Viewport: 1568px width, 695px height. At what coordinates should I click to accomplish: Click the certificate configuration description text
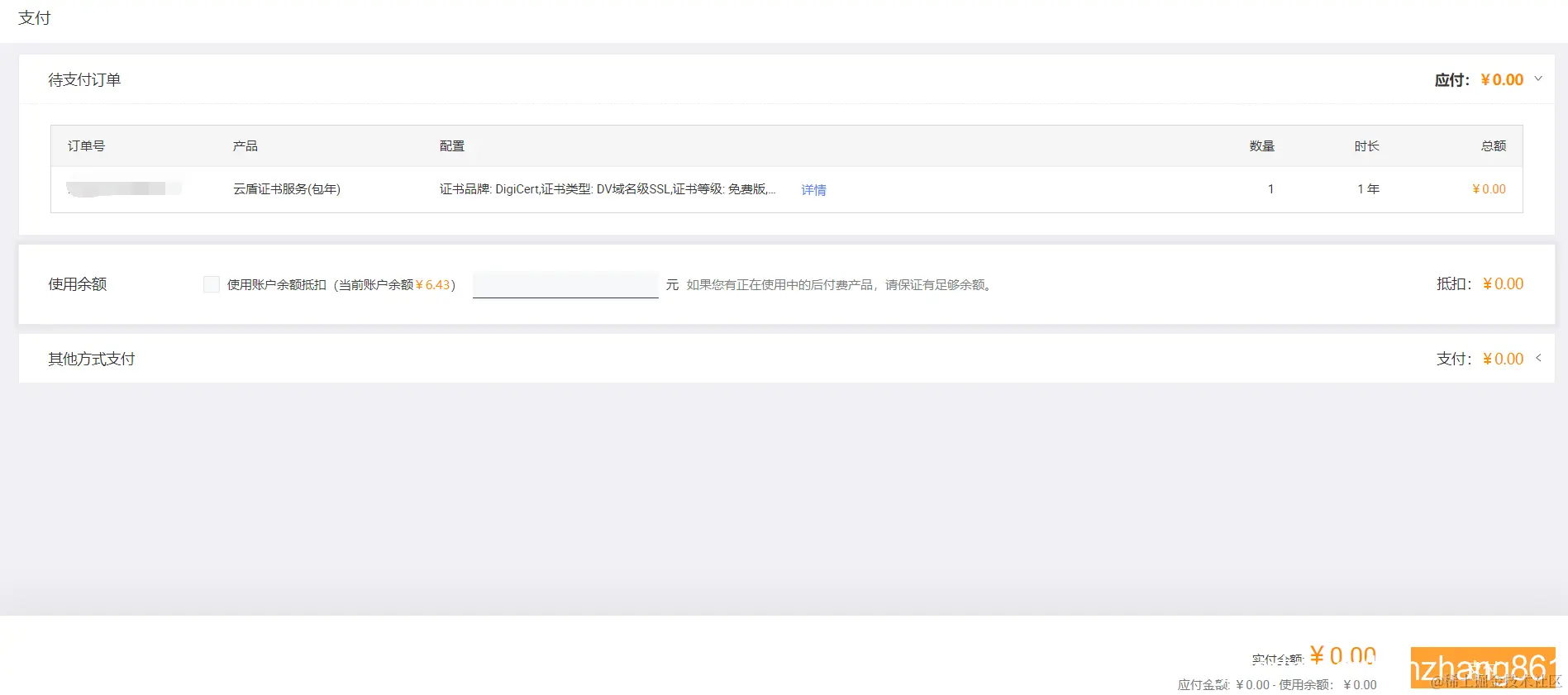pyautogui.click(x=608, y=189)
